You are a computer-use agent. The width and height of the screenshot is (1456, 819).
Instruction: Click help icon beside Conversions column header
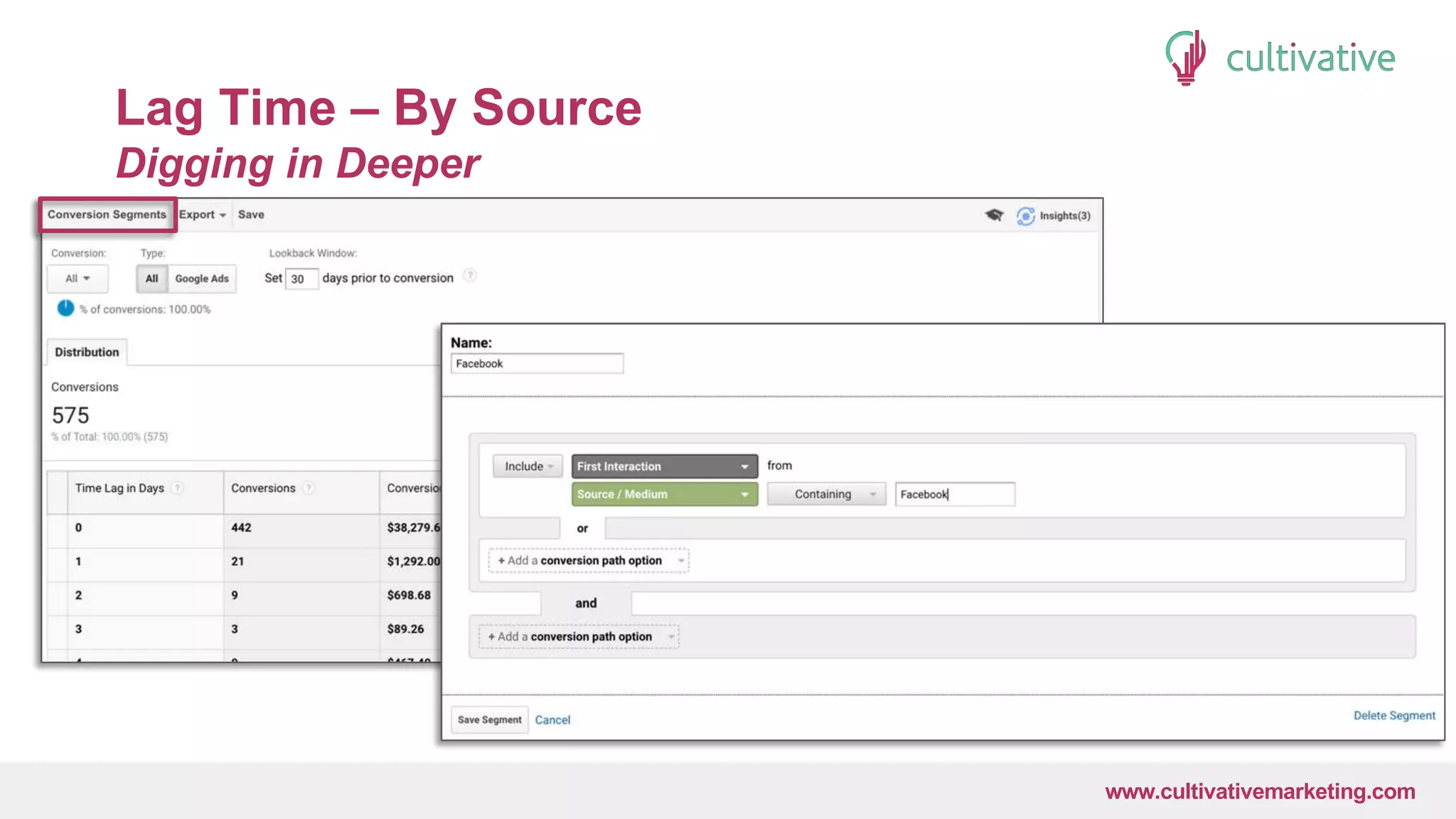pos(309,488)
